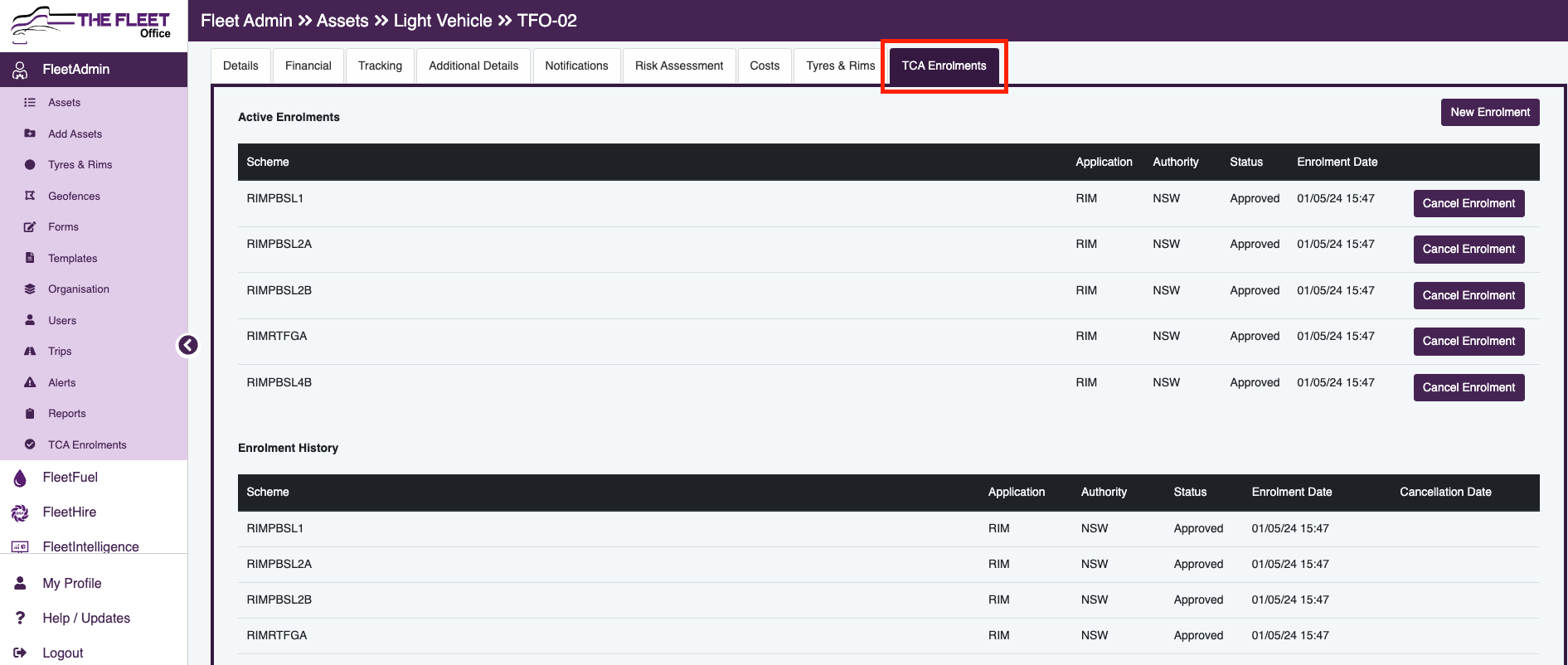The height and width of the screenshot is (665, 1568).
Task: Select the TCA Enrolments tab
Action: (x=944, y=66)
